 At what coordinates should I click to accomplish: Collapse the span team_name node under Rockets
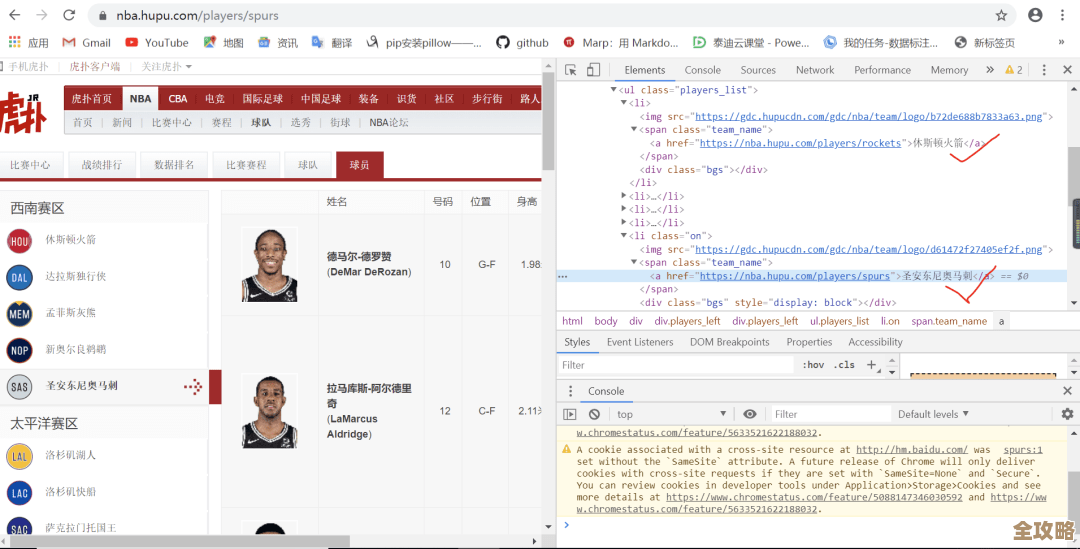point(634,130)
